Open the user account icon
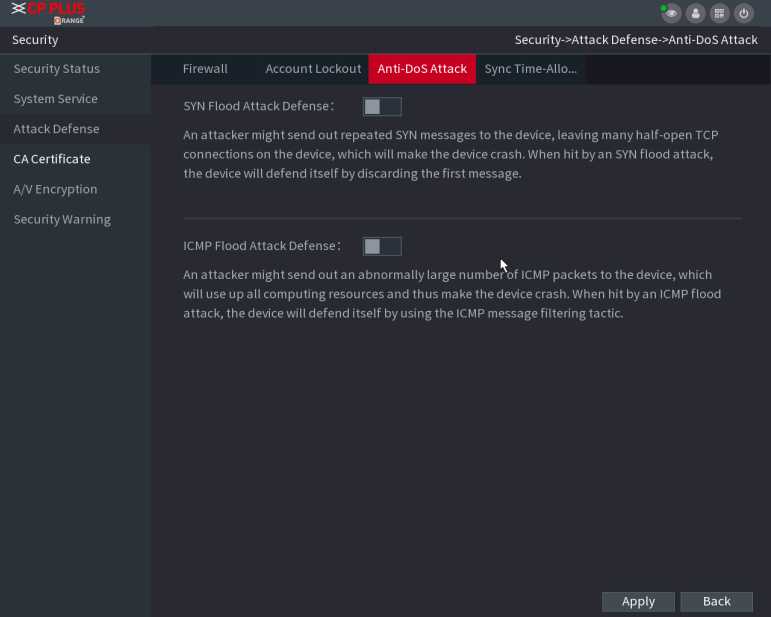This screenshot has height=617, width=771. pos(696,13)
